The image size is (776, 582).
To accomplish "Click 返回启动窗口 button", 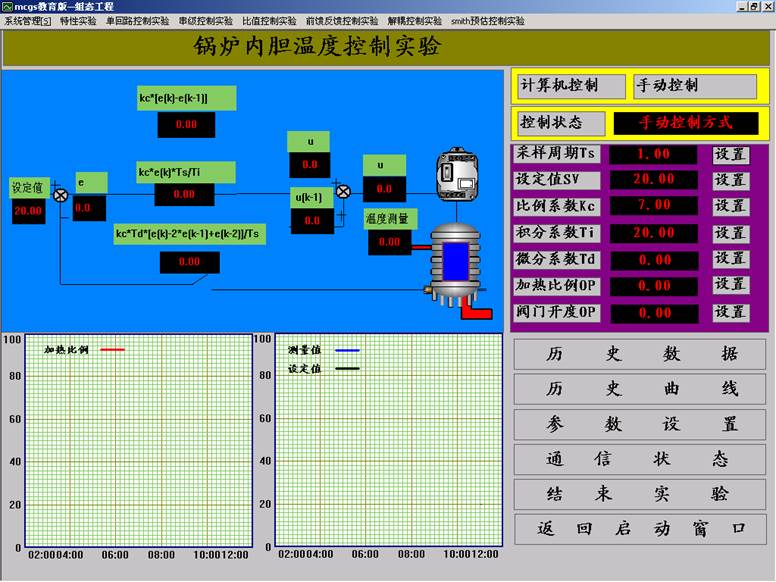I will pyautogui.click(x=640, y=528).
